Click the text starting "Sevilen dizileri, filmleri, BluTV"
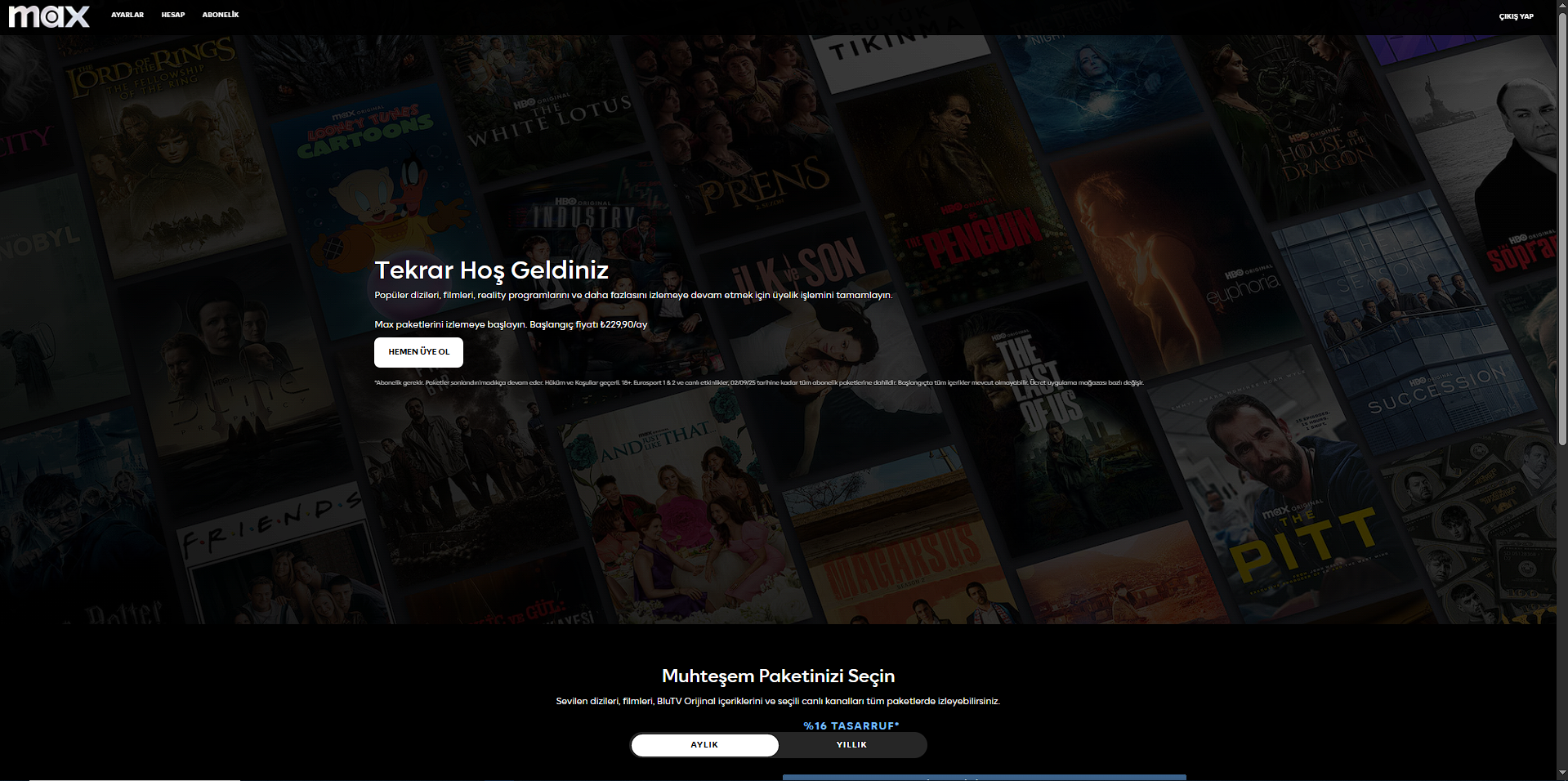The height and width of the screenshot is (781, 1568). pyautogui.click(x=778, y=701)
